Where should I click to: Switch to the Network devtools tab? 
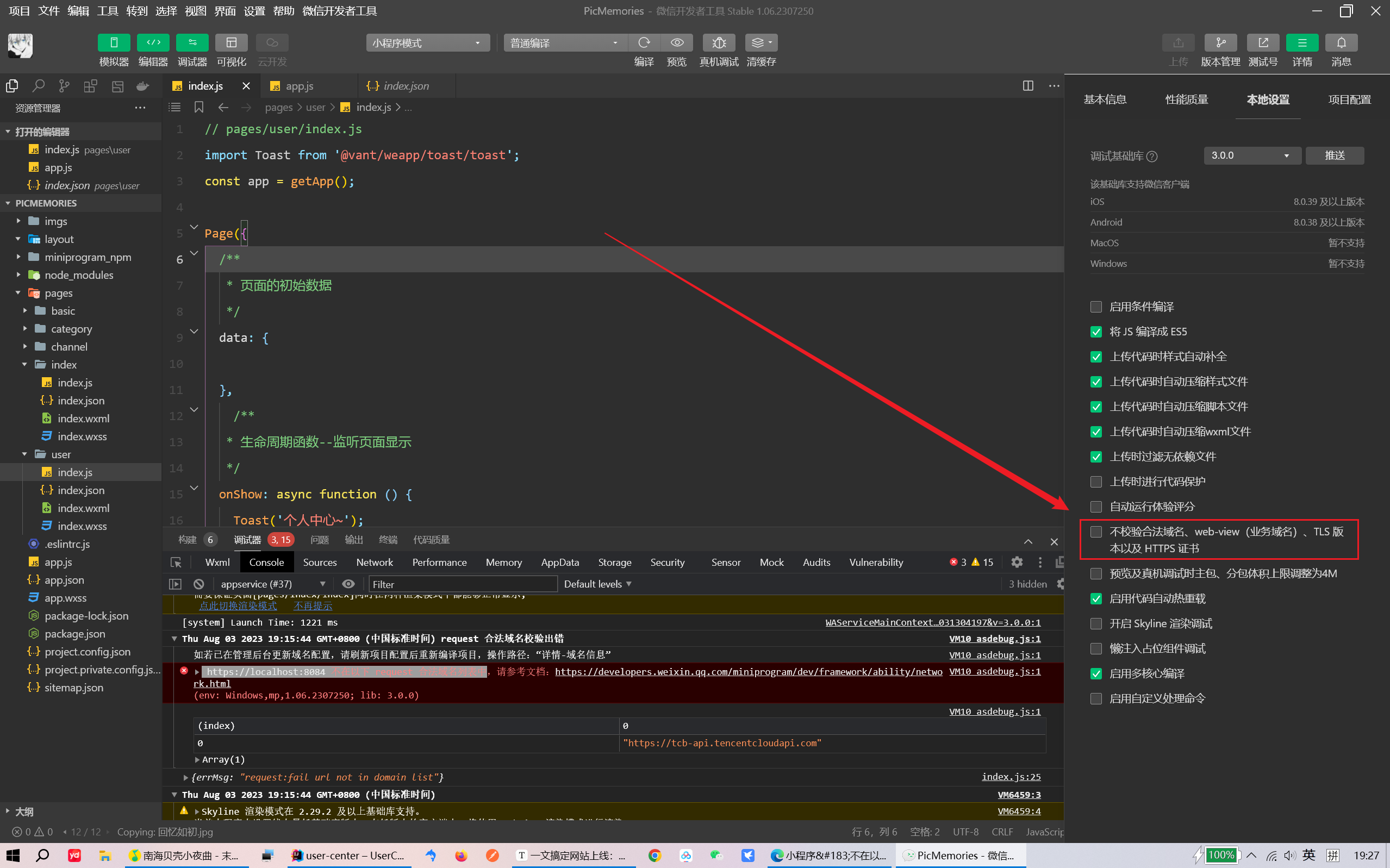pos(375,563)
